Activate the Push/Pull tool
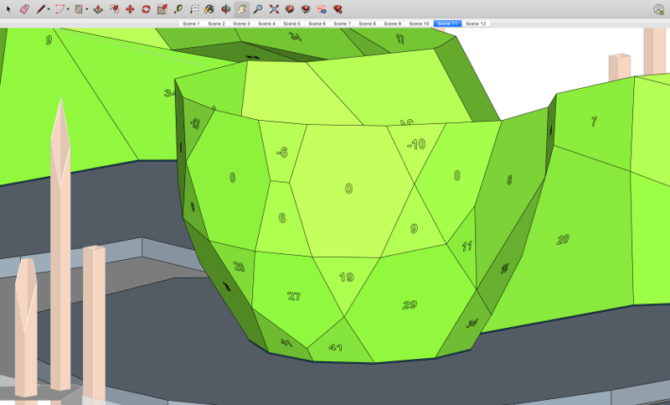 (96, 8)
